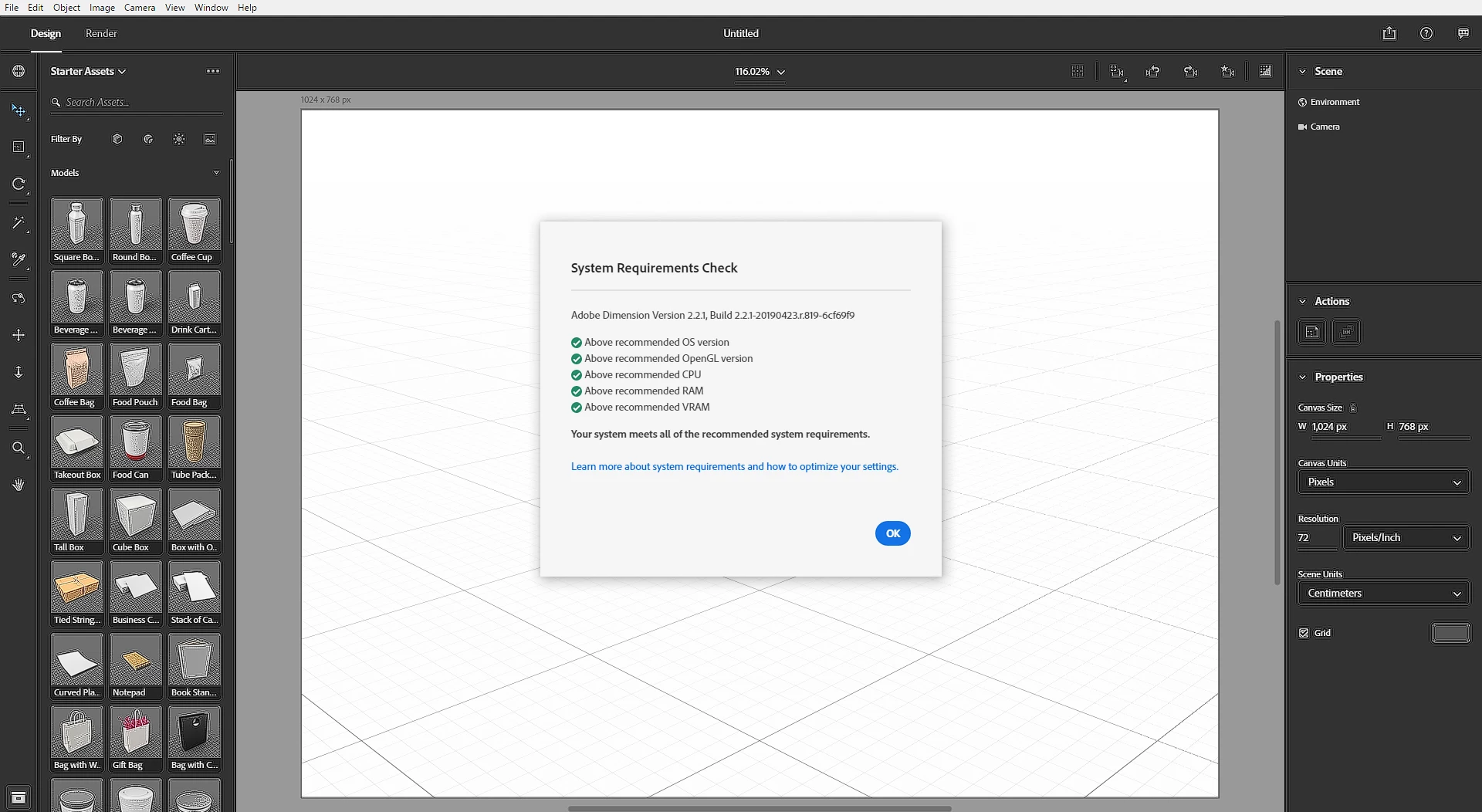Filter assets by materials
The image size is (1482, 812).
coord(148,139)
